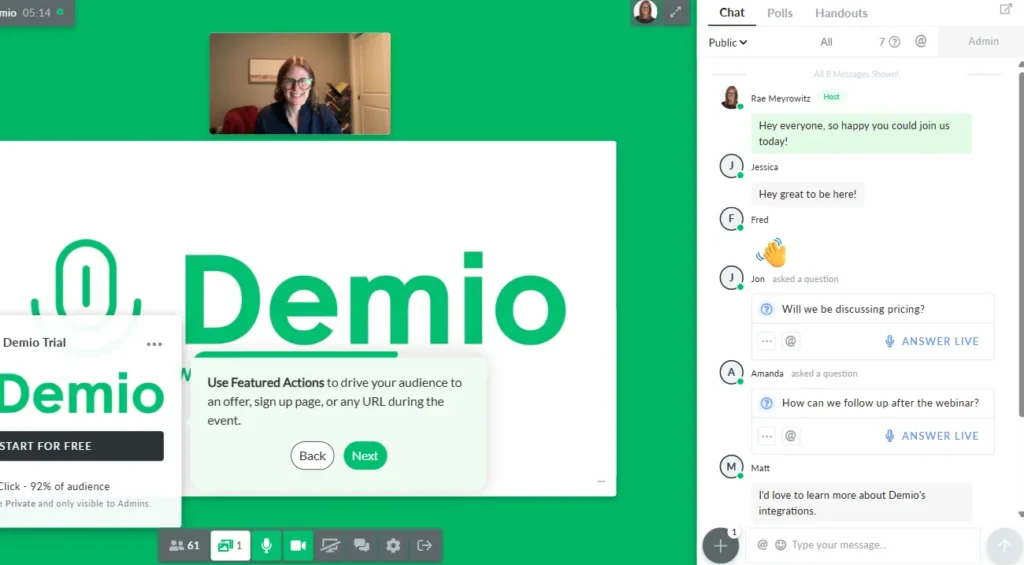The height and width of the screenshot is (565, 1024).
Task: Click the waving hand emoji message
Action: click(772, 253)
